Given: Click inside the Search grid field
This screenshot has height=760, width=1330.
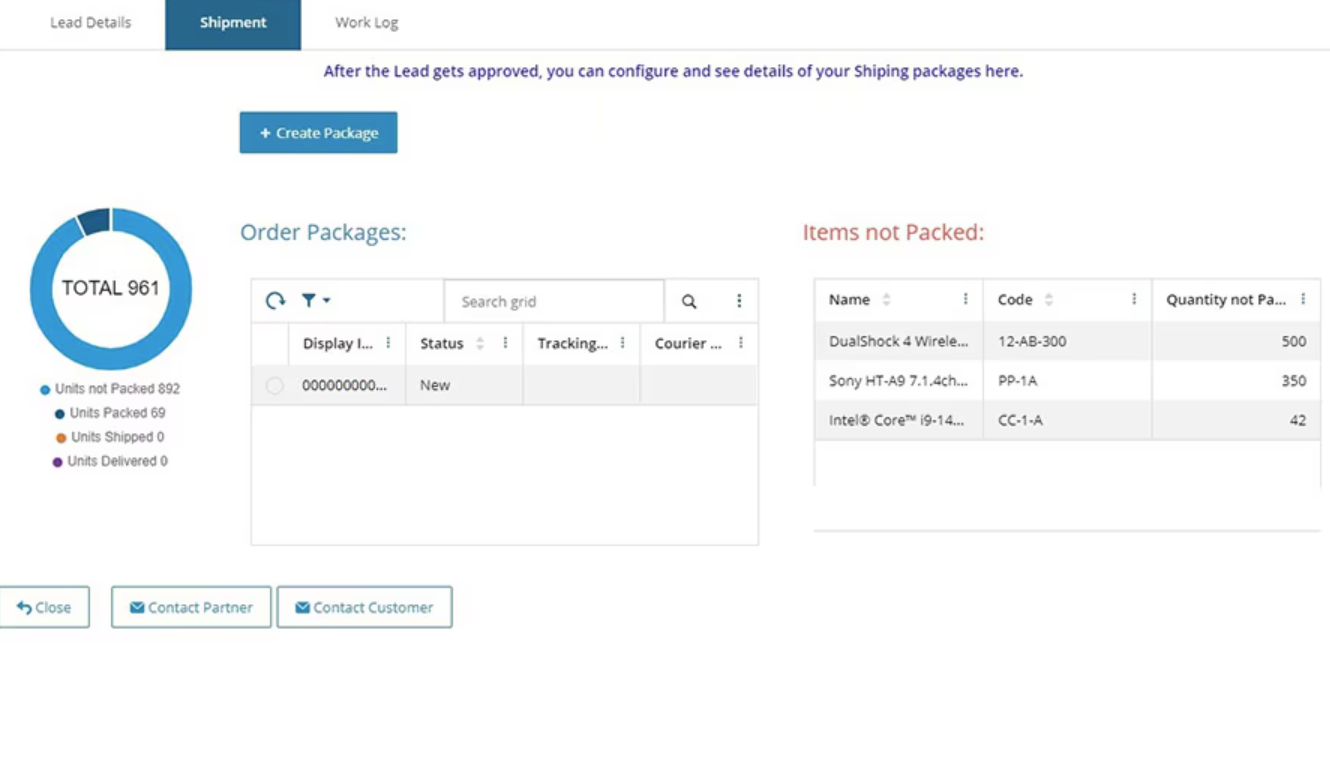Looking at the screenshot, I should click(555, 300).
